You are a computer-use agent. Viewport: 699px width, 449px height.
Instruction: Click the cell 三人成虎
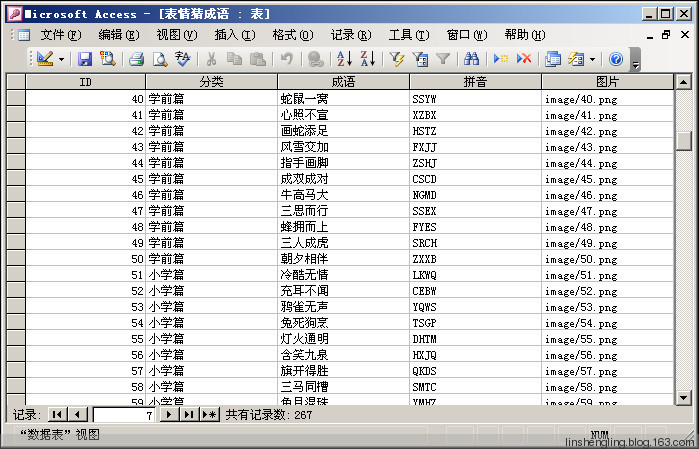click(x=343, y=243)
